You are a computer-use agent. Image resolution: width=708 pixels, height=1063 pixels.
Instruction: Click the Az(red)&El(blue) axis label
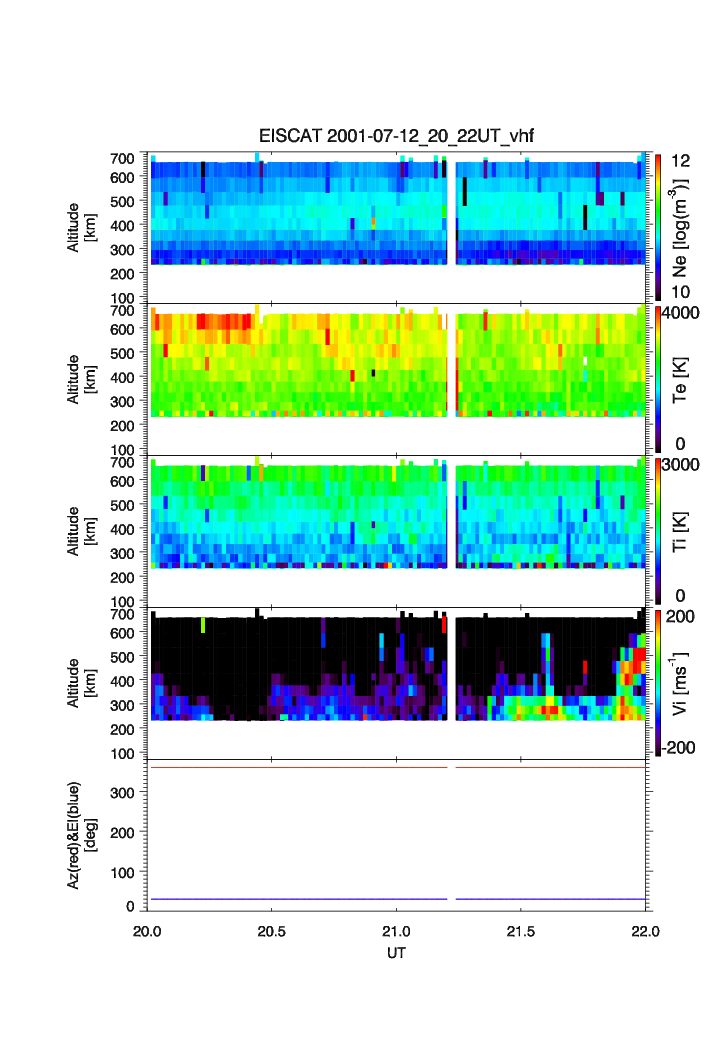pyautogui.click(x=80, y=836)
